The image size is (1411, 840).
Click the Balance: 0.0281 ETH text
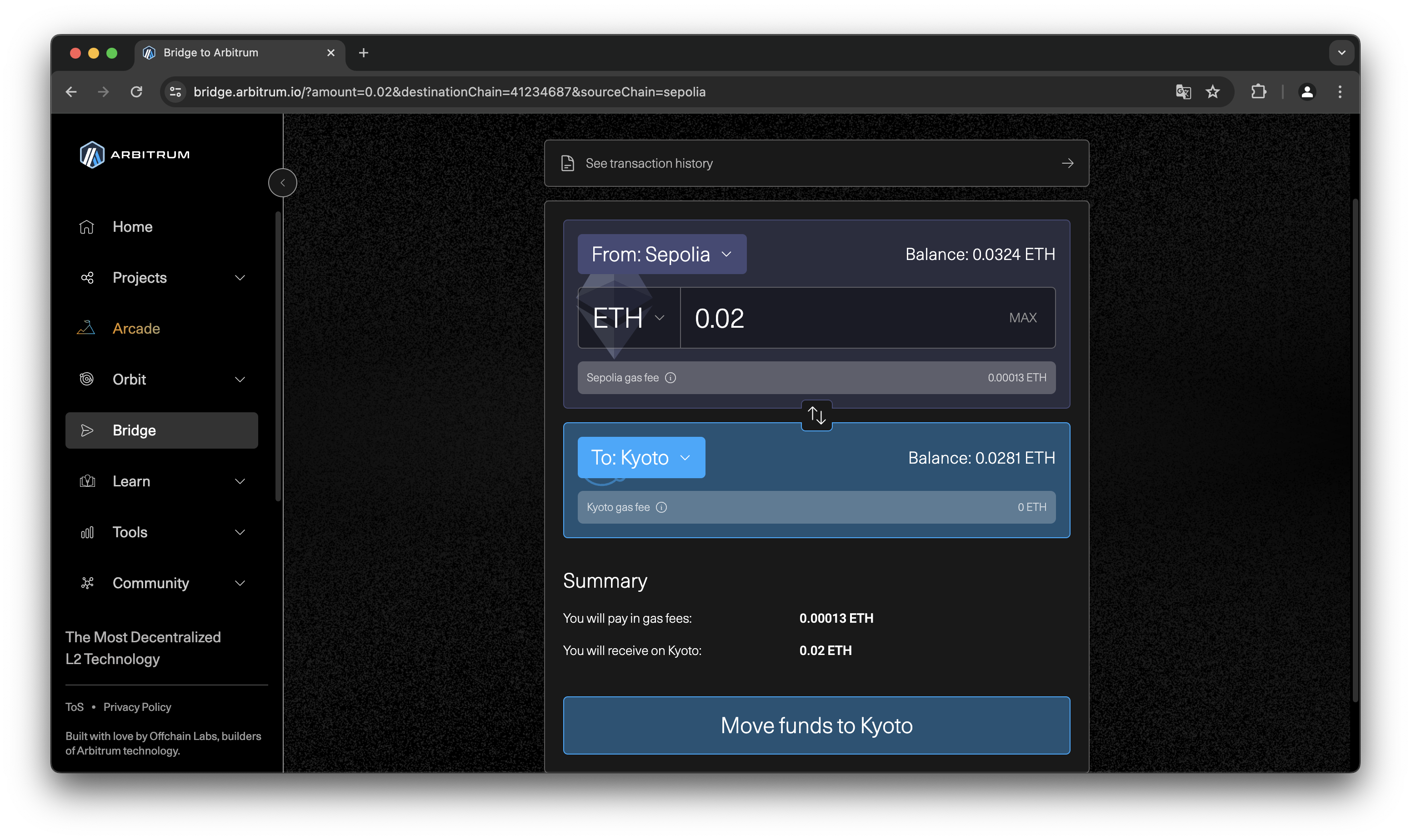[x=981, y=457]
